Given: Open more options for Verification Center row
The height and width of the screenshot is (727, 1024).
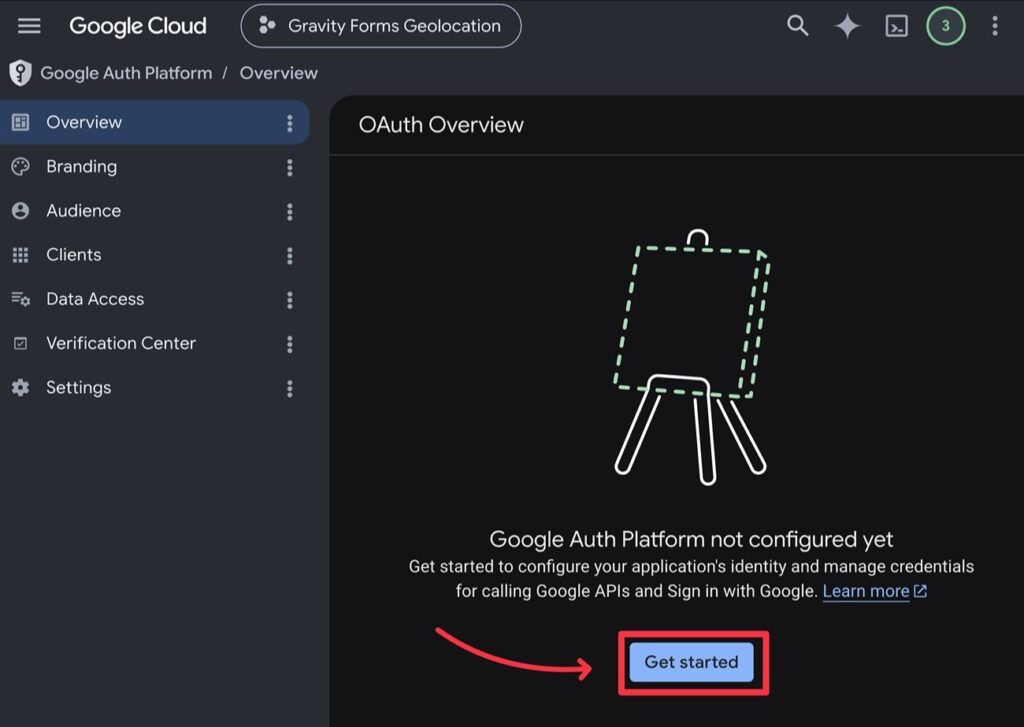Looking at the screenshot, I should [289, 345].
